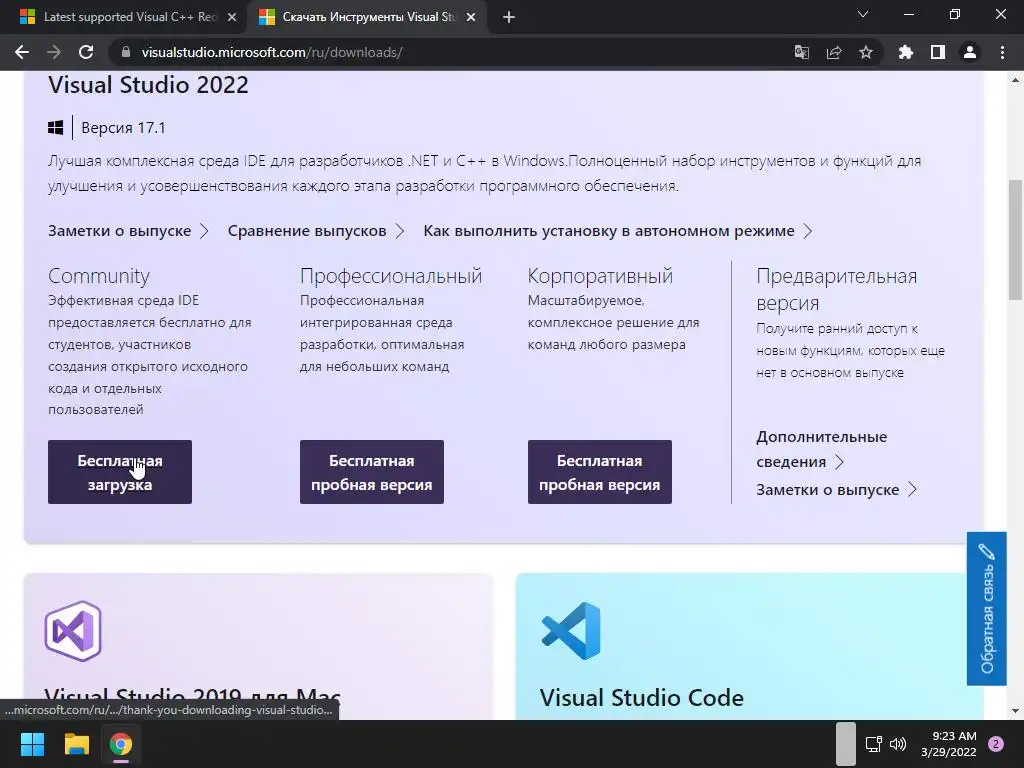
Task: Reload the Visual Studio downloads page
Action: pyautogui.click(x=86, y=52)
